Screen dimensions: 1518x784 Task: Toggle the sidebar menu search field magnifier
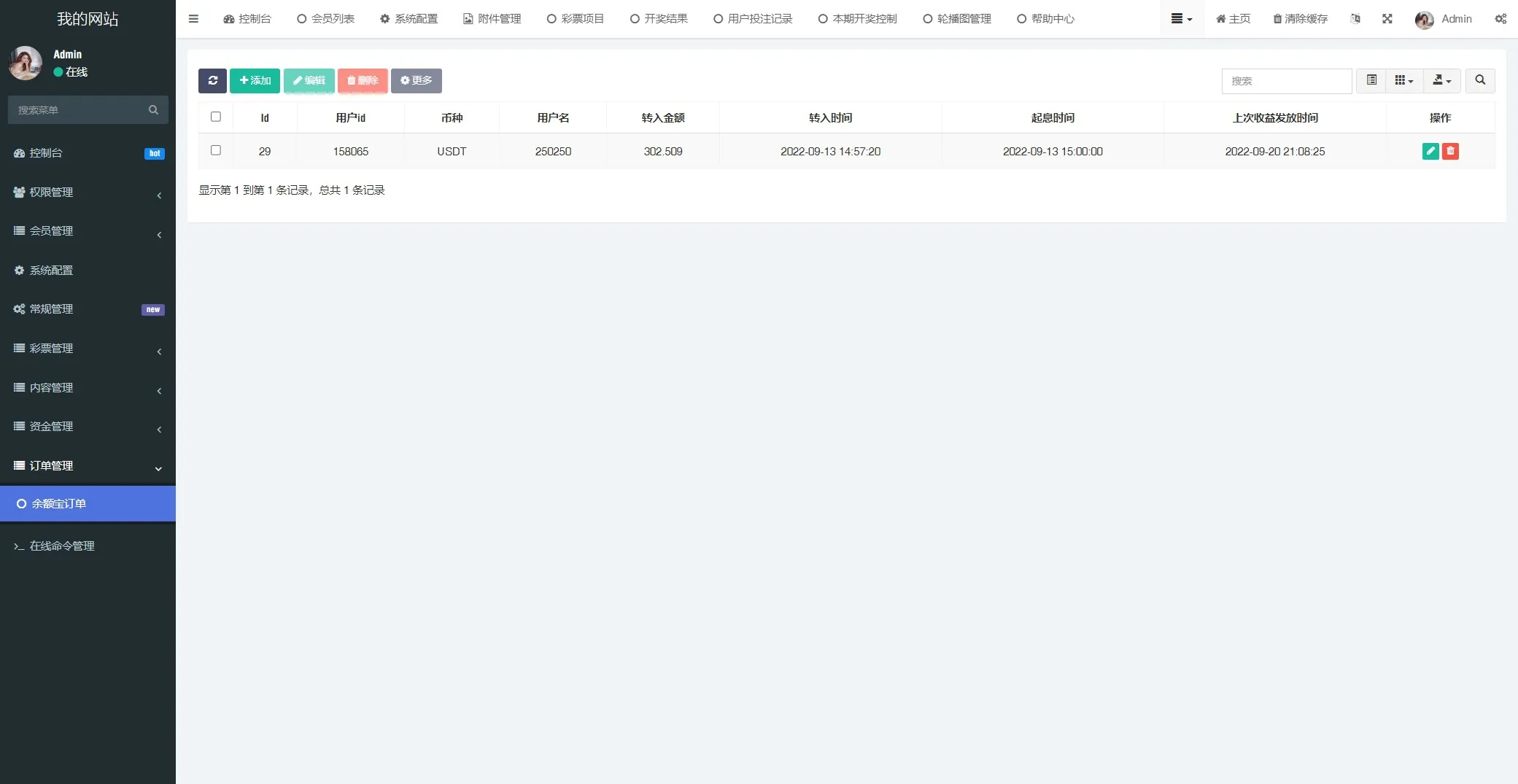tap(153, 109)
